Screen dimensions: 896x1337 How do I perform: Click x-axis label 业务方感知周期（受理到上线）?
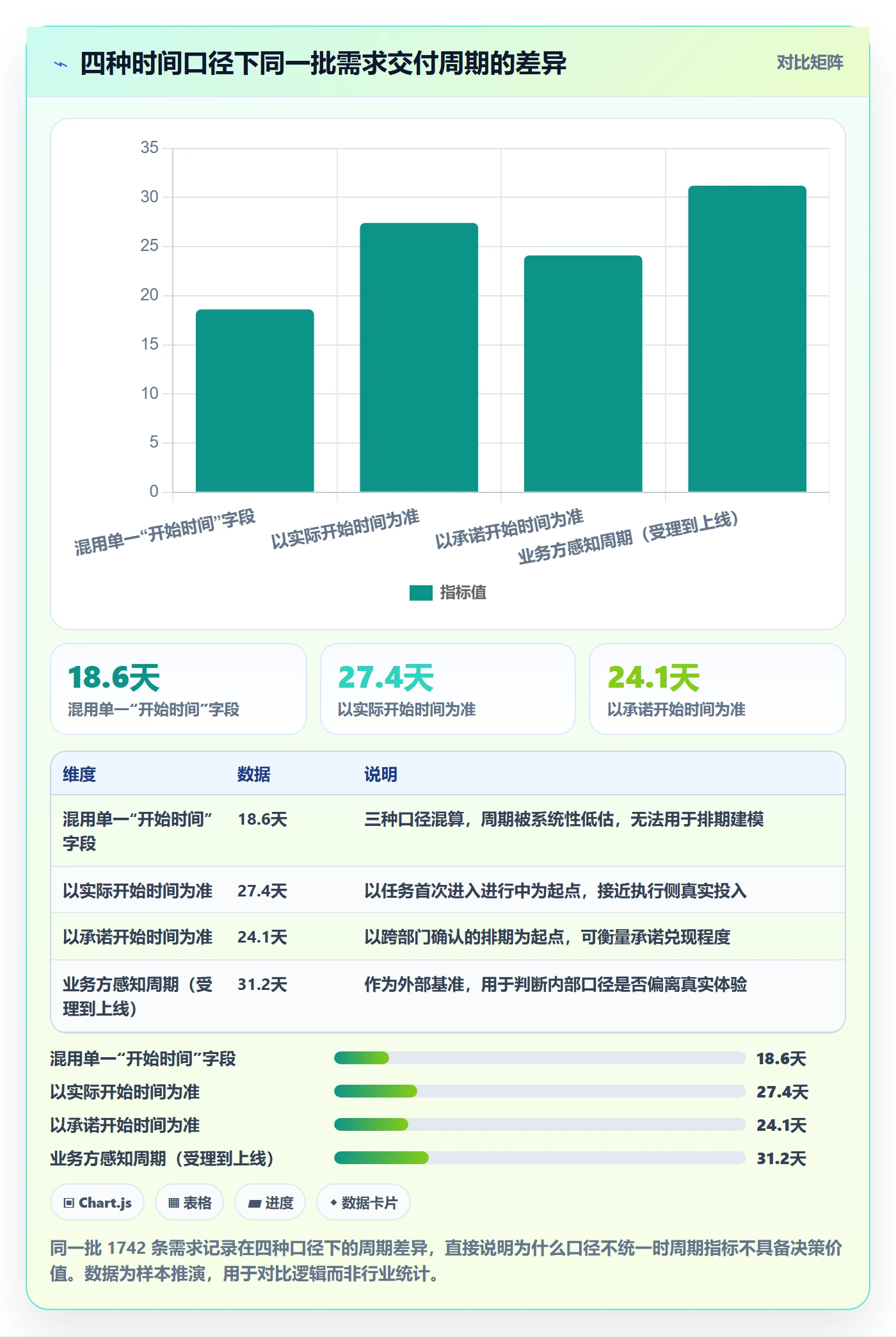tap(628, 538)
